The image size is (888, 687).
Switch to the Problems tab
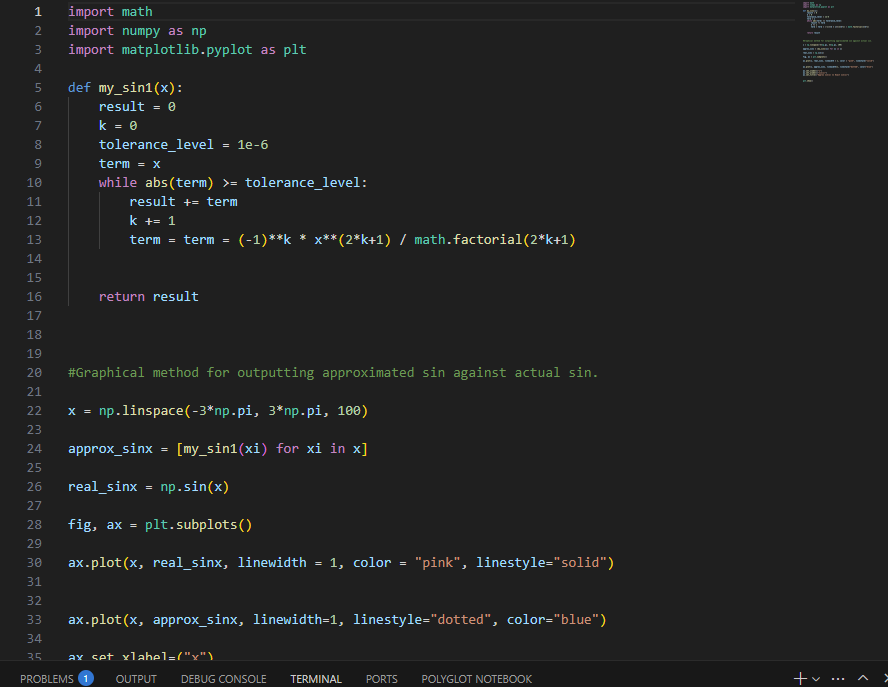tap(46, 679)
